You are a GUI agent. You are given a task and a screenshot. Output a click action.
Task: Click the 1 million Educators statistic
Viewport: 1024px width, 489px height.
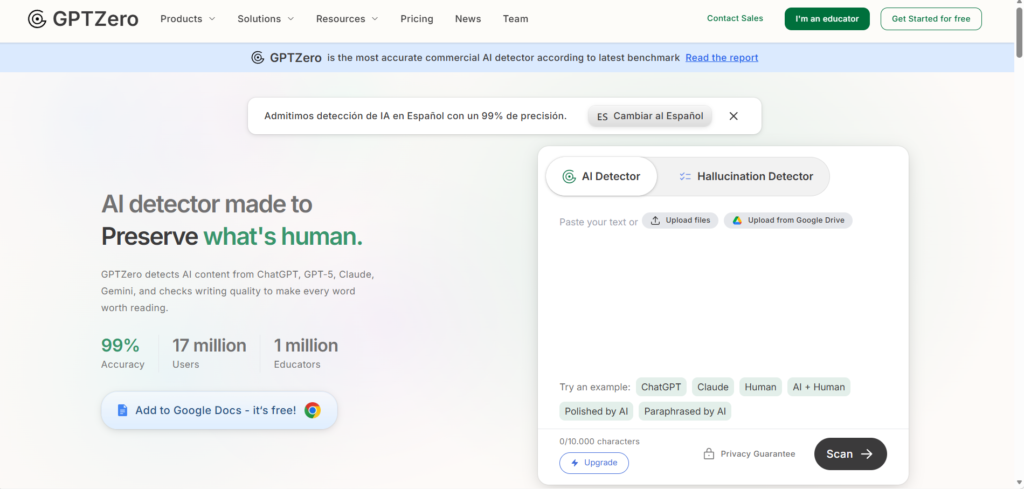(306, 353)
